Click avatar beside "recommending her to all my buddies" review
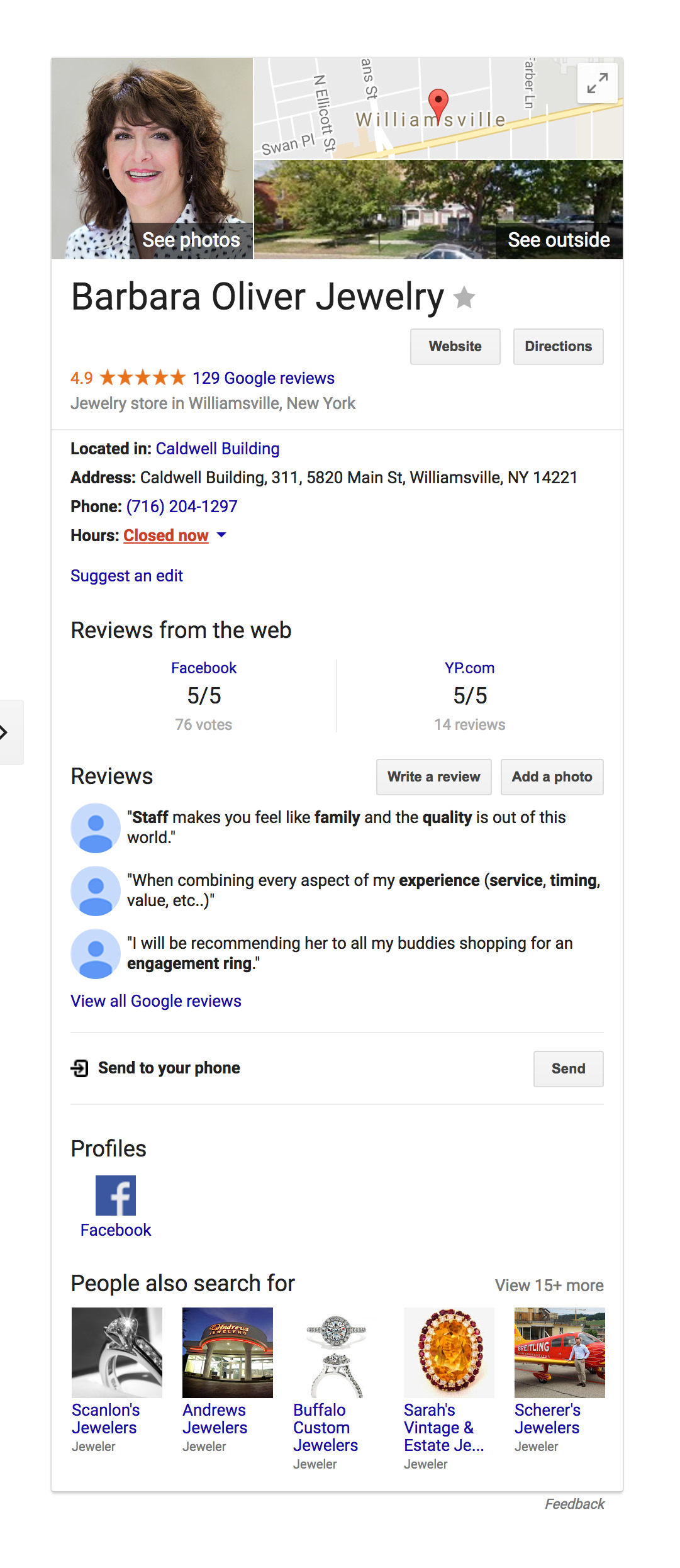 point(96,953)
